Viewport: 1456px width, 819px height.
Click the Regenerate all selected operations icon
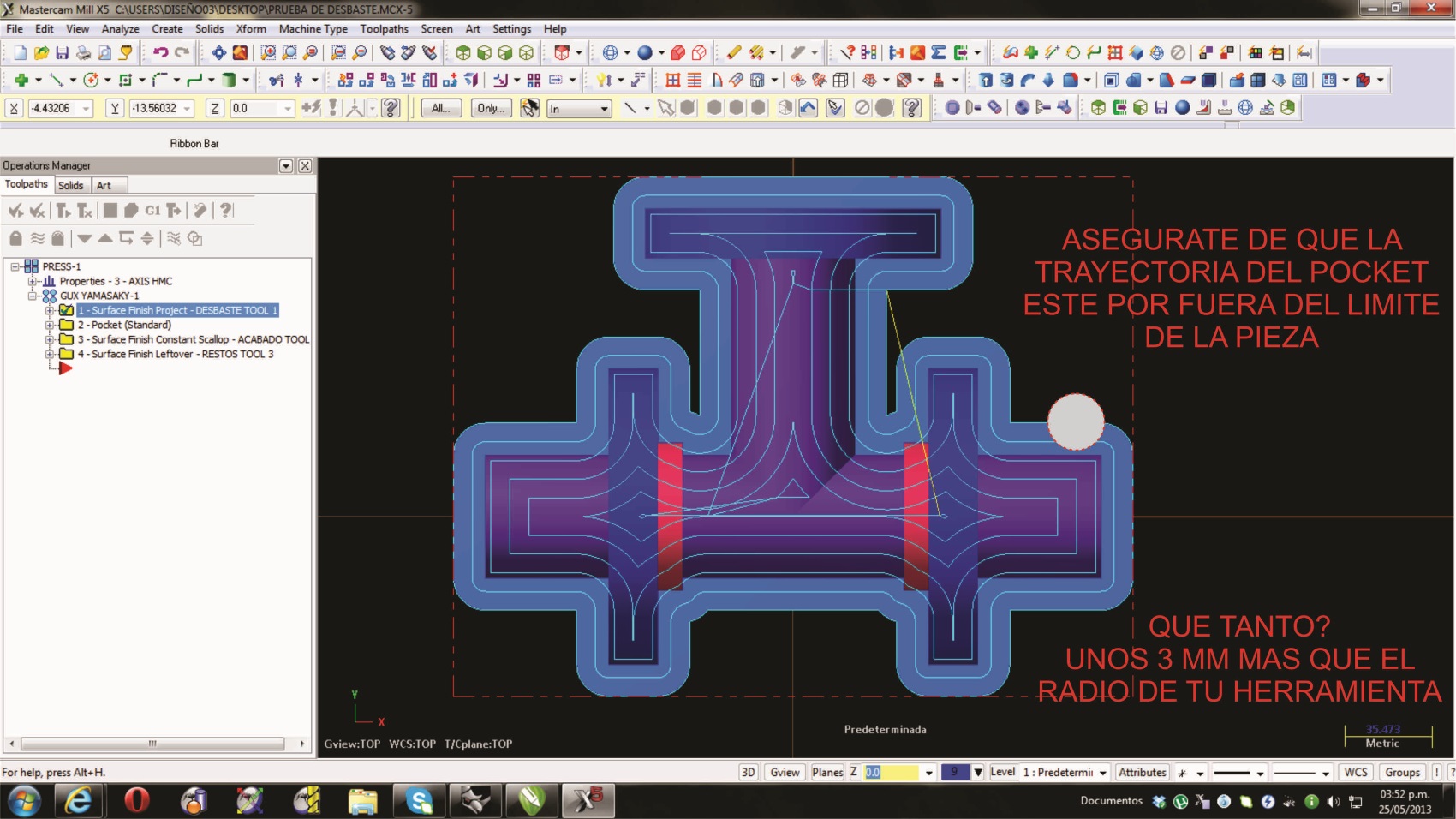(x=63, y=210)
